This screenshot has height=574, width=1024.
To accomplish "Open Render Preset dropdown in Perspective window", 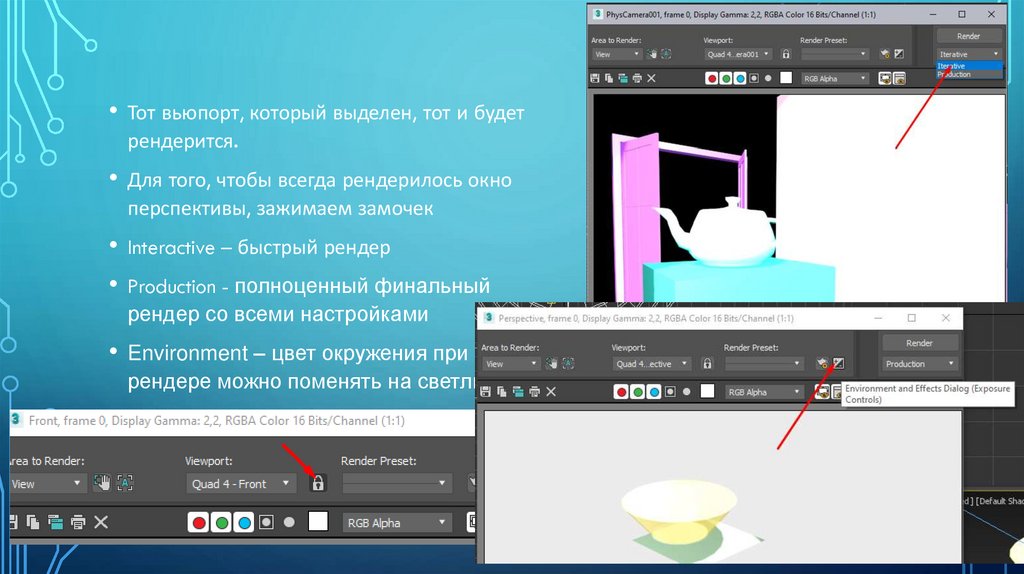I will pyautogui.click(x=765, y=364).
